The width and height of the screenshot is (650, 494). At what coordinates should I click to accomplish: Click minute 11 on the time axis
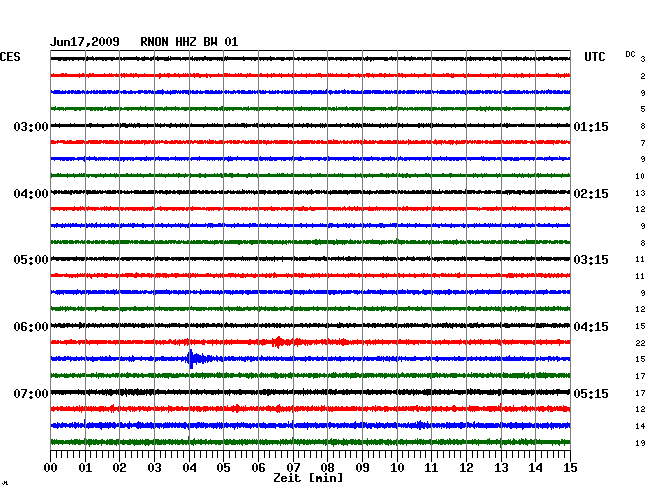coord(431,467)
